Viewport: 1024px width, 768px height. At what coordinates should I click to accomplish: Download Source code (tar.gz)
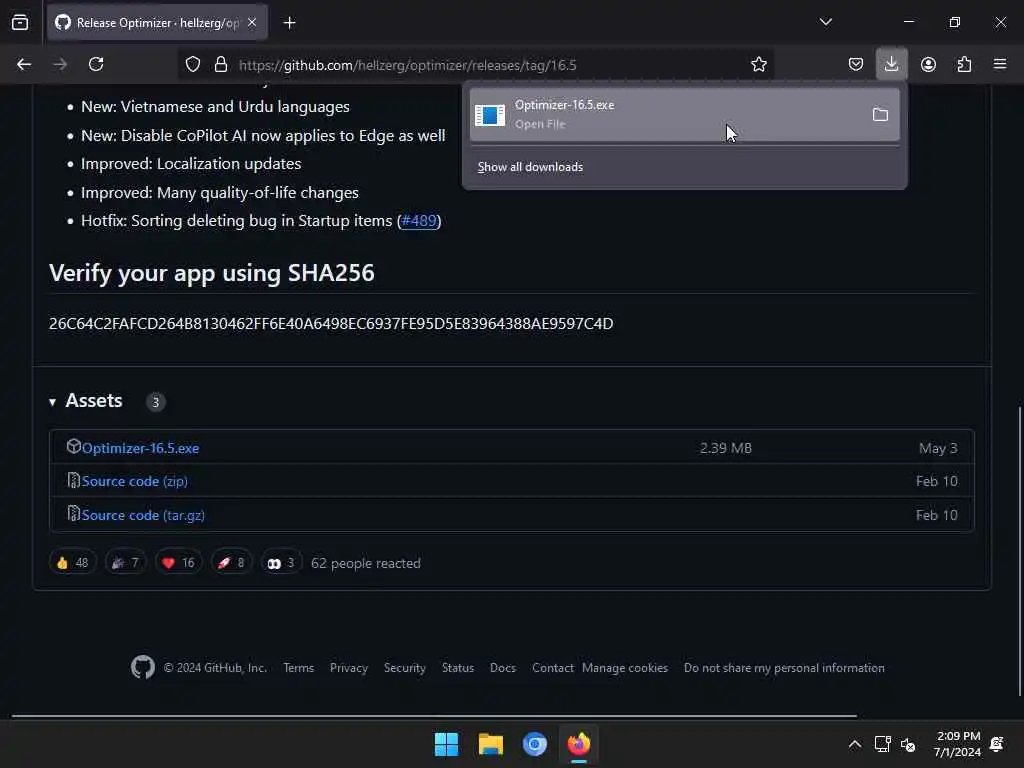pos(143,515)
